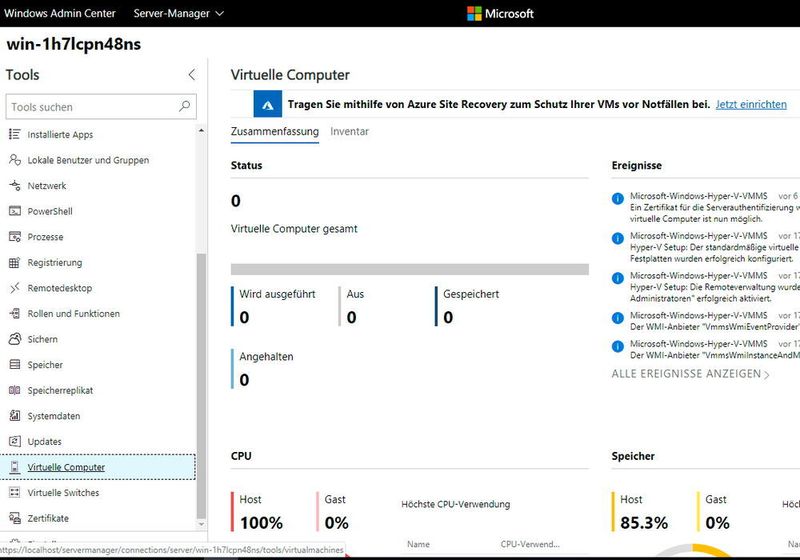This screenshot has width=800, height=560.
Task: Click the Host 85.3% Speicher value
Action: click(x=644, y=523)
